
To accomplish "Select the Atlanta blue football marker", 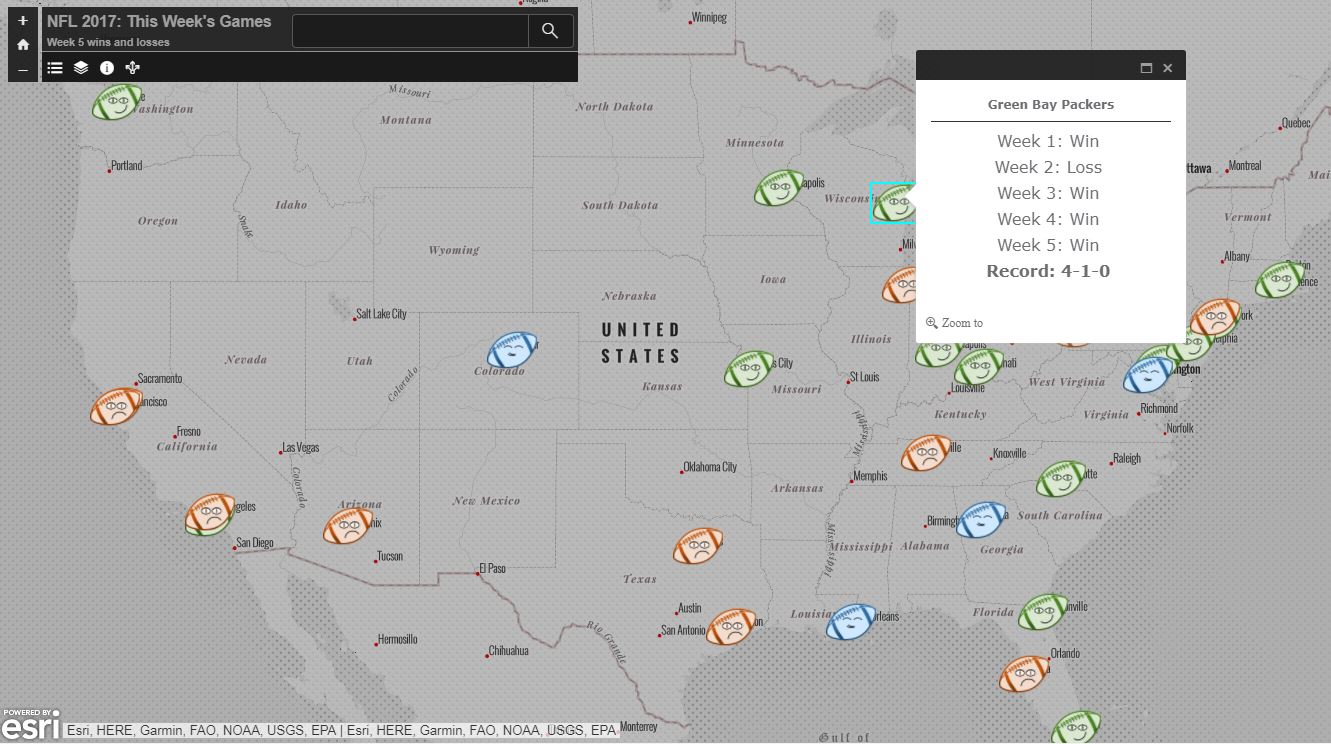I will (982, 520).
